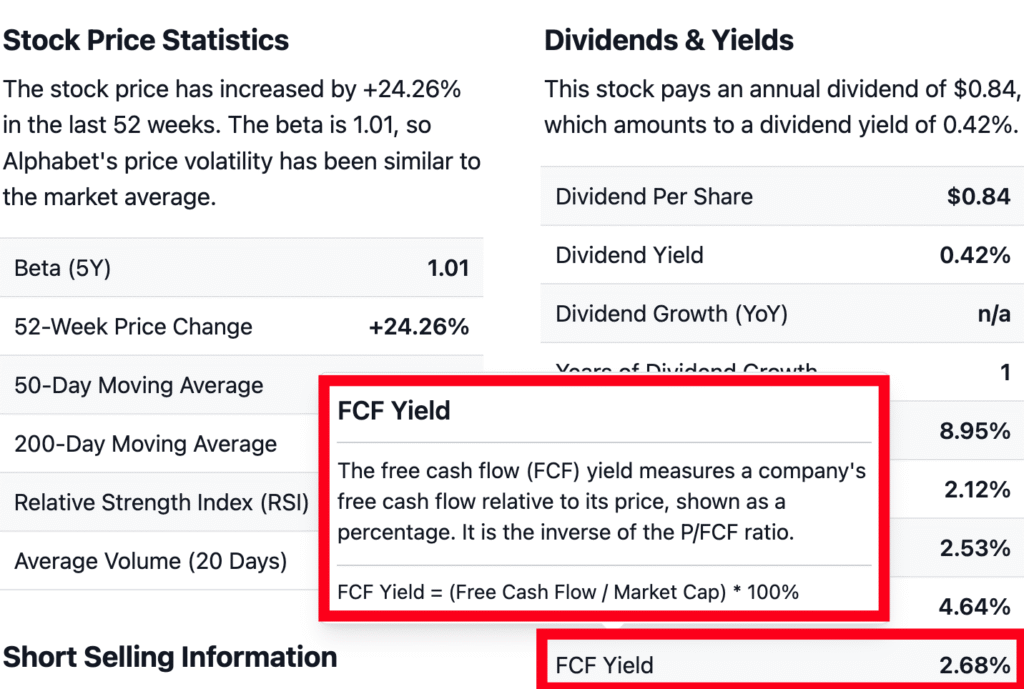
Task: Click the $0.84 dividend per share value
Action: (x=979, y=197)
